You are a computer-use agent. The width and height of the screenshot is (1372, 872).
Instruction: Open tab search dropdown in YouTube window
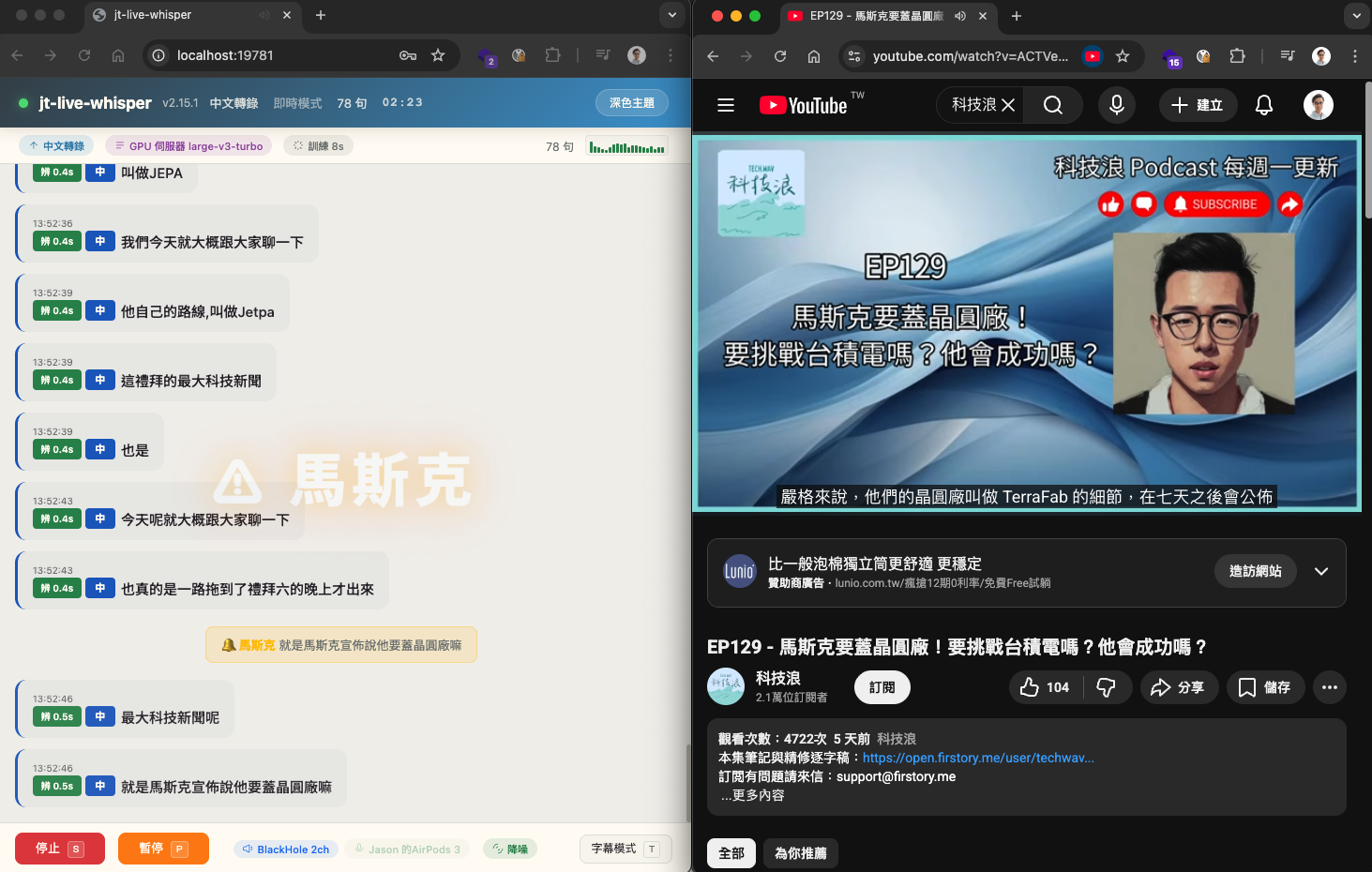[x=1357, y=16]
